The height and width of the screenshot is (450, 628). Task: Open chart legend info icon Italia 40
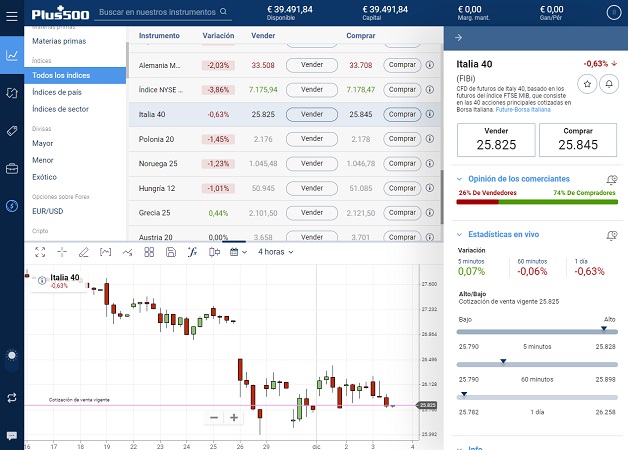42,281
